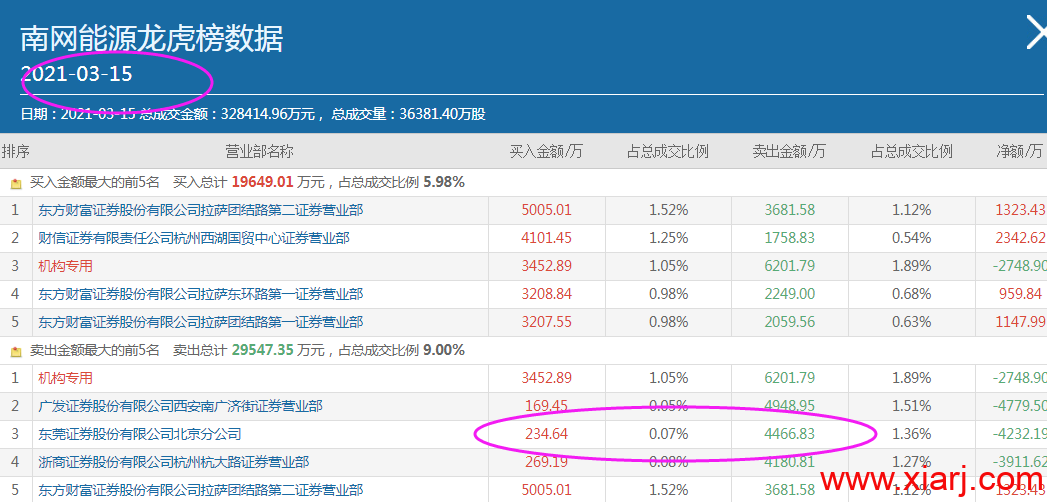Image resolution: width=1047 pixels, height=502 pixels.
Task: Open 东方财富证券拉萨团结路第一证券营业部 link
Action: tap(200, 322)
